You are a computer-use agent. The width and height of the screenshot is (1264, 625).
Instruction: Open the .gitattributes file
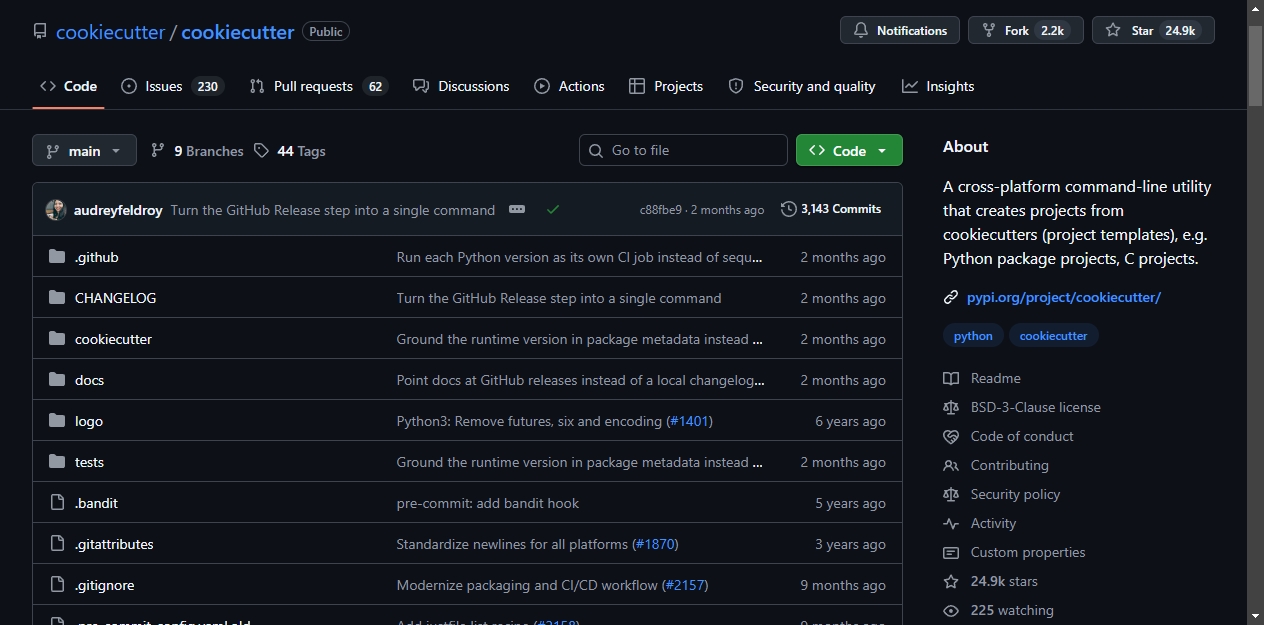(x=115, y=544)
